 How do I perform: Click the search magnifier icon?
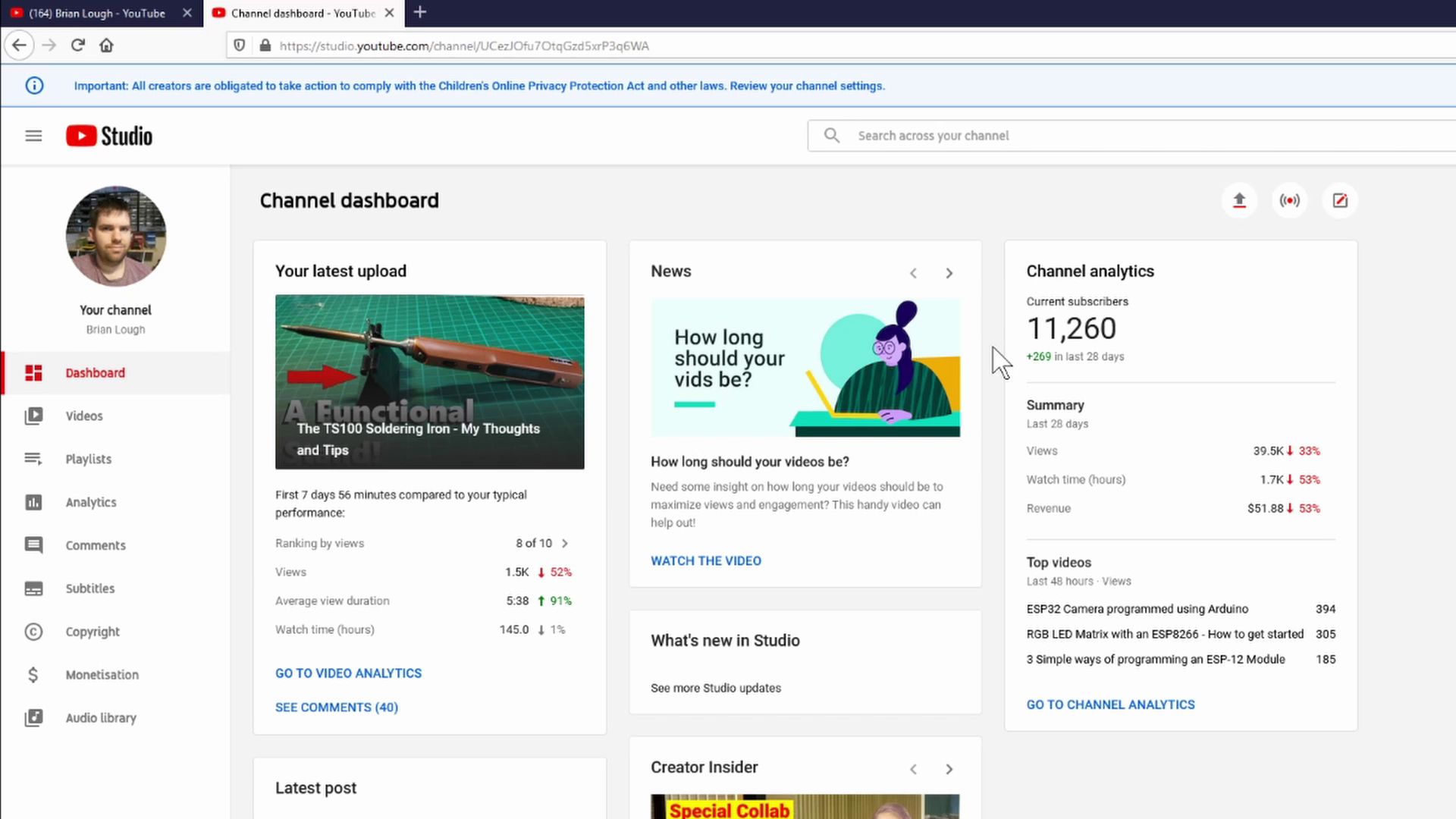(832, 135)
